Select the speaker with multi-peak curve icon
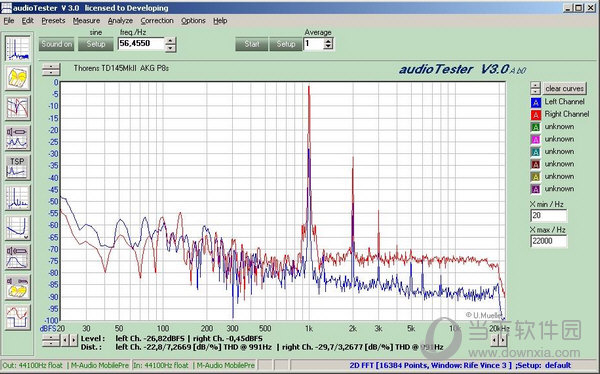Screen dimensions: 600x374 (x=17, y=138)
